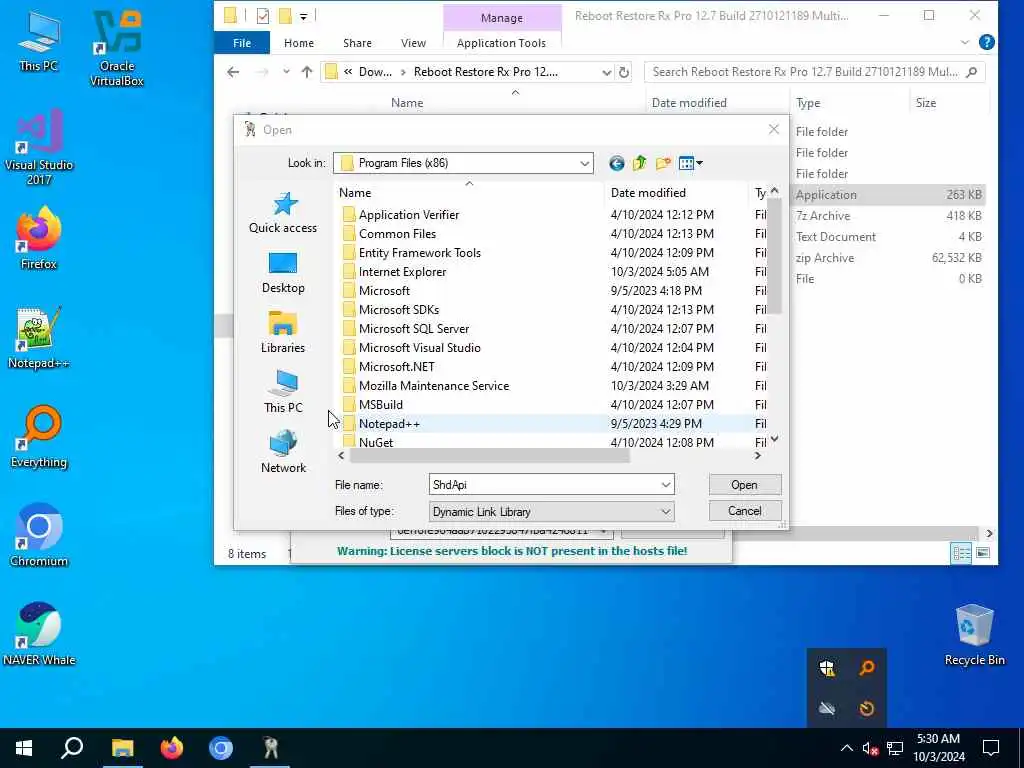1024x768 pixels.
Task: Click the Explorer search box
Action: (x=814, y=72)
